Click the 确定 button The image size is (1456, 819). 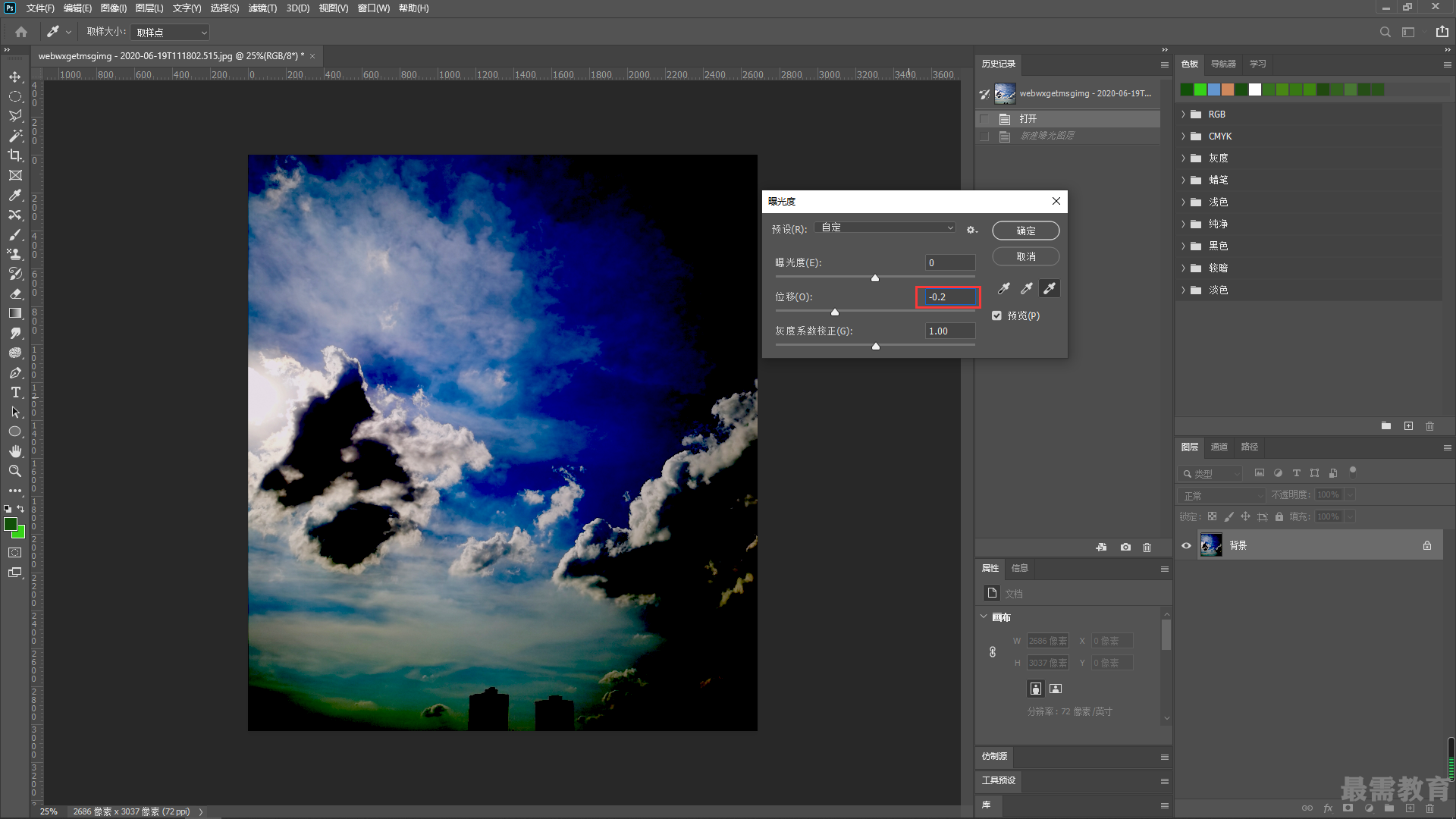click(1026, 231)
